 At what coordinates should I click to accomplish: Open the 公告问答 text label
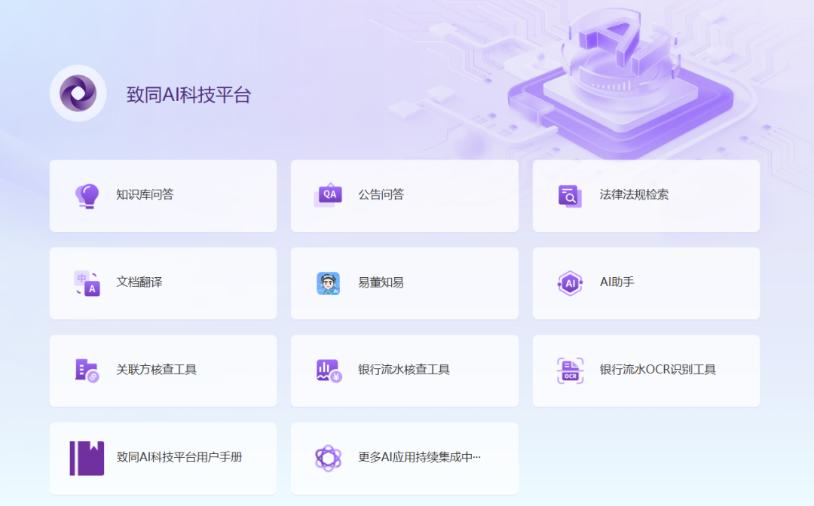381,195
